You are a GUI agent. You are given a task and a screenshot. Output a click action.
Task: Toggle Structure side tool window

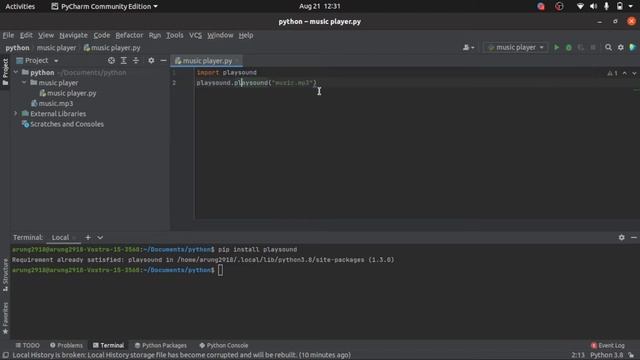(5, 275)
